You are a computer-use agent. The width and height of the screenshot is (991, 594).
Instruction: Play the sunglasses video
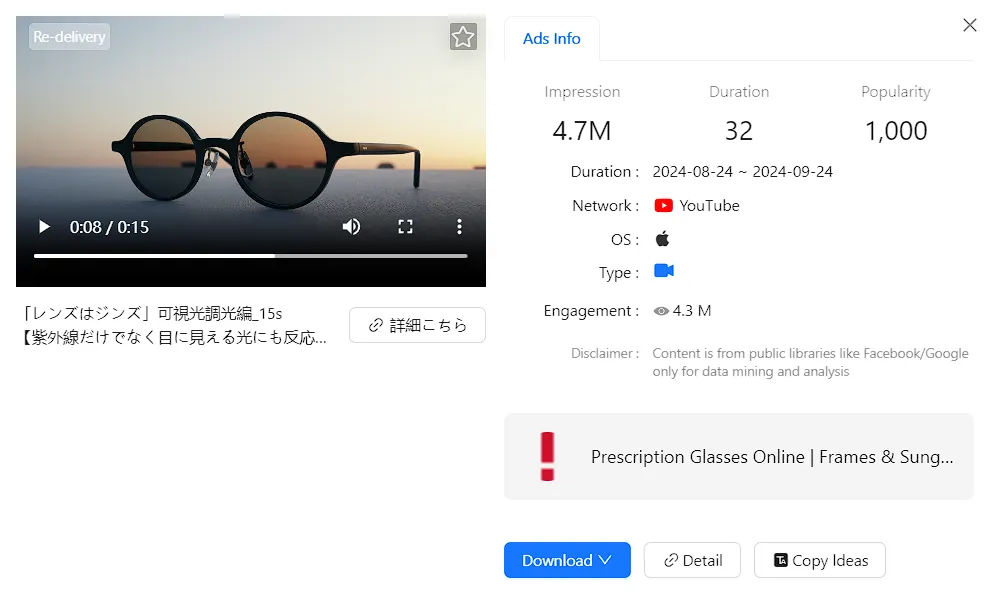(x=44, y=227)
